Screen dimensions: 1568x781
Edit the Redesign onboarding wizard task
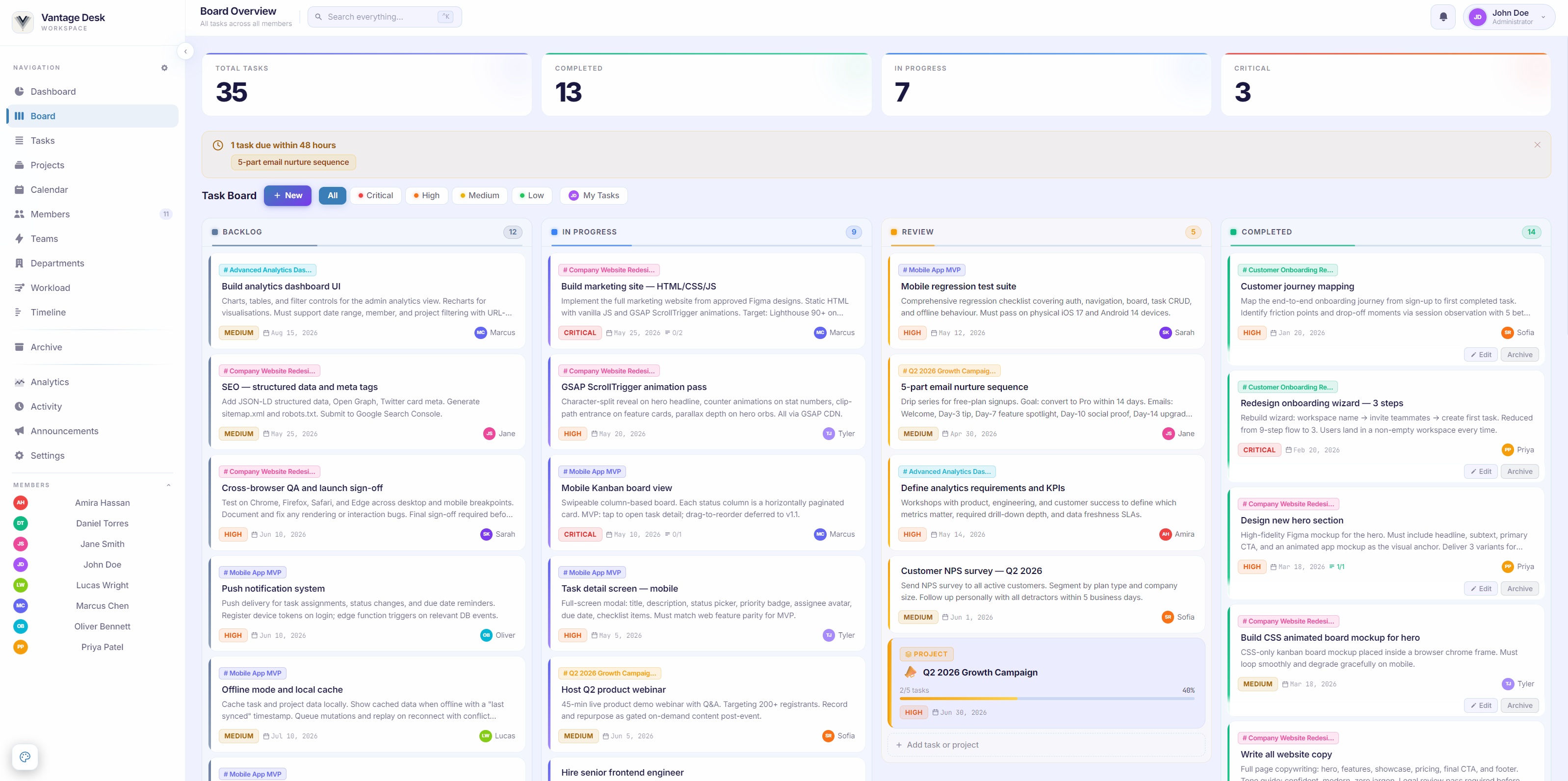point(1481,472)
